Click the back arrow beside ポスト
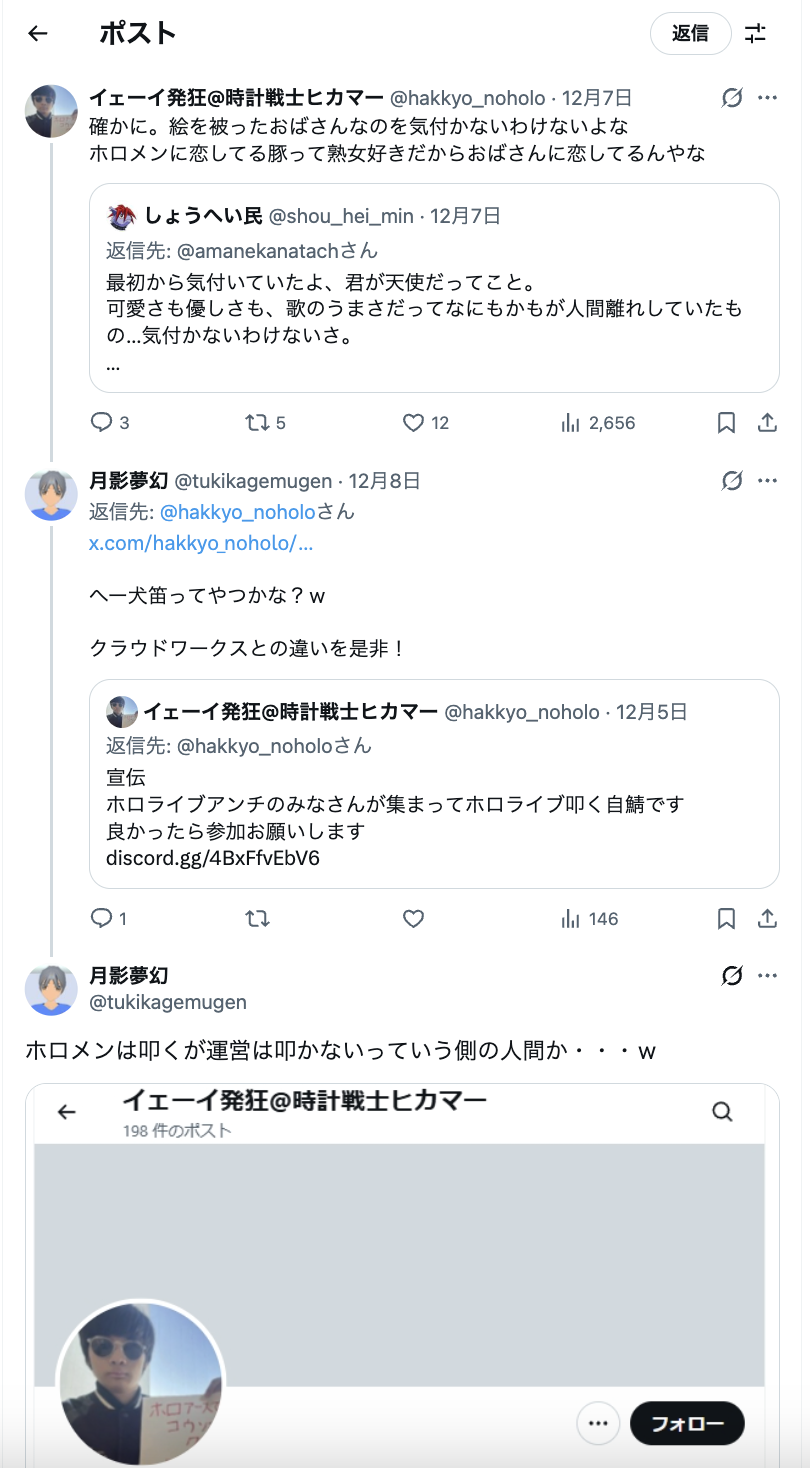Image resolution: width=810 pixels, height=1468 pixels. pyautogui.click(x=38, y=33)
